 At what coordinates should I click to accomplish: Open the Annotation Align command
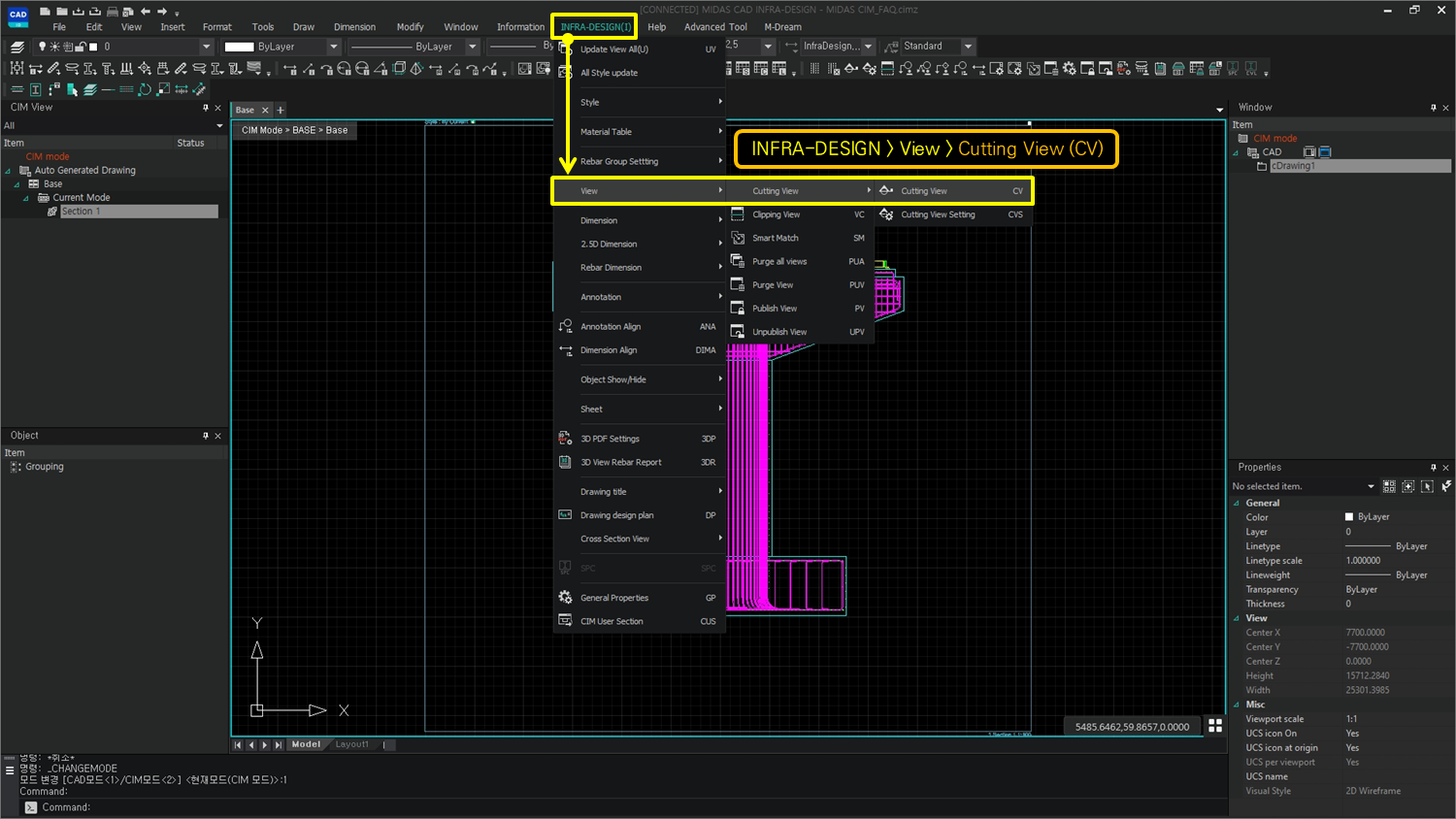click(640, 327)
